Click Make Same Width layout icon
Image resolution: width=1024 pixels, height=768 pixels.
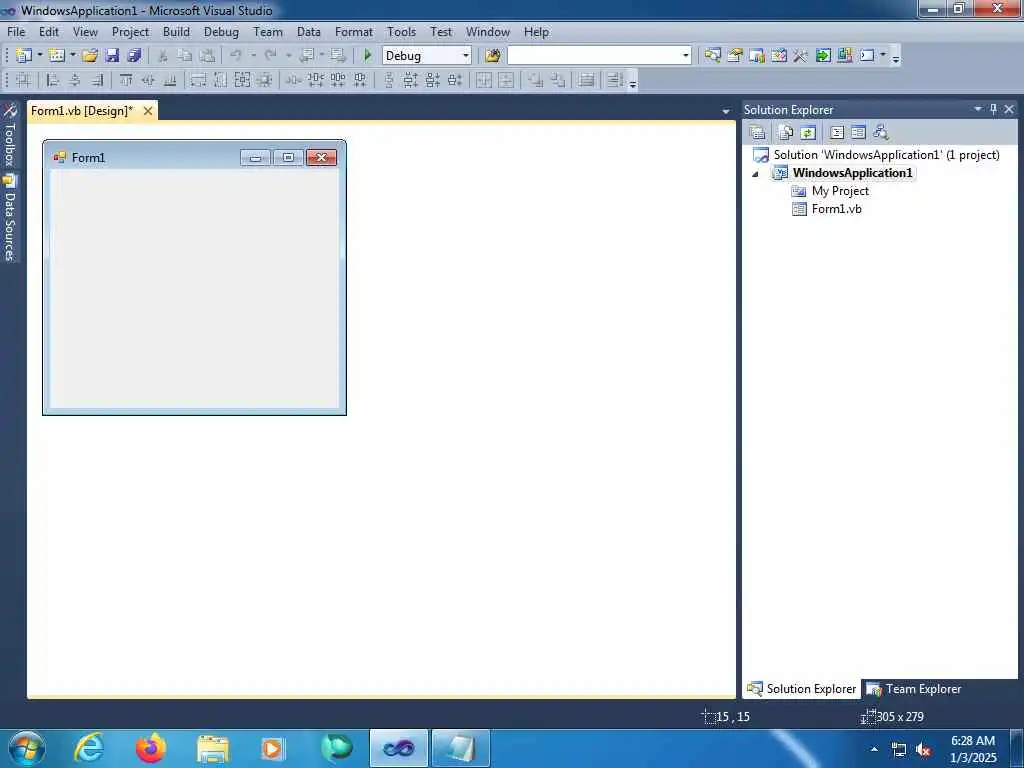[199, 80]
